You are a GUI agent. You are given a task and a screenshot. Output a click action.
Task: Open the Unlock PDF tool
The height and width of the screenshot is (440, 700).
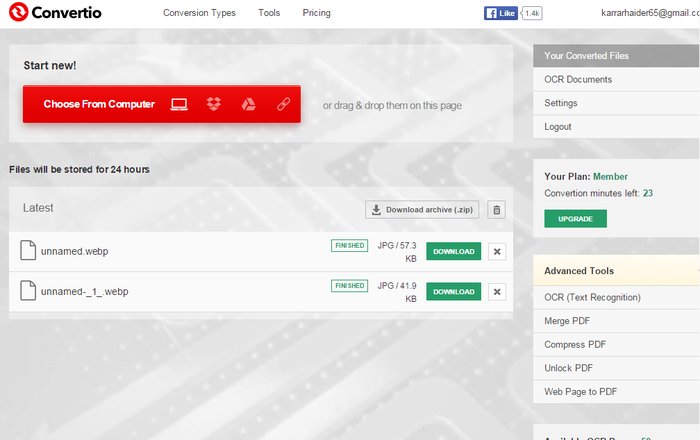[616, 368]
